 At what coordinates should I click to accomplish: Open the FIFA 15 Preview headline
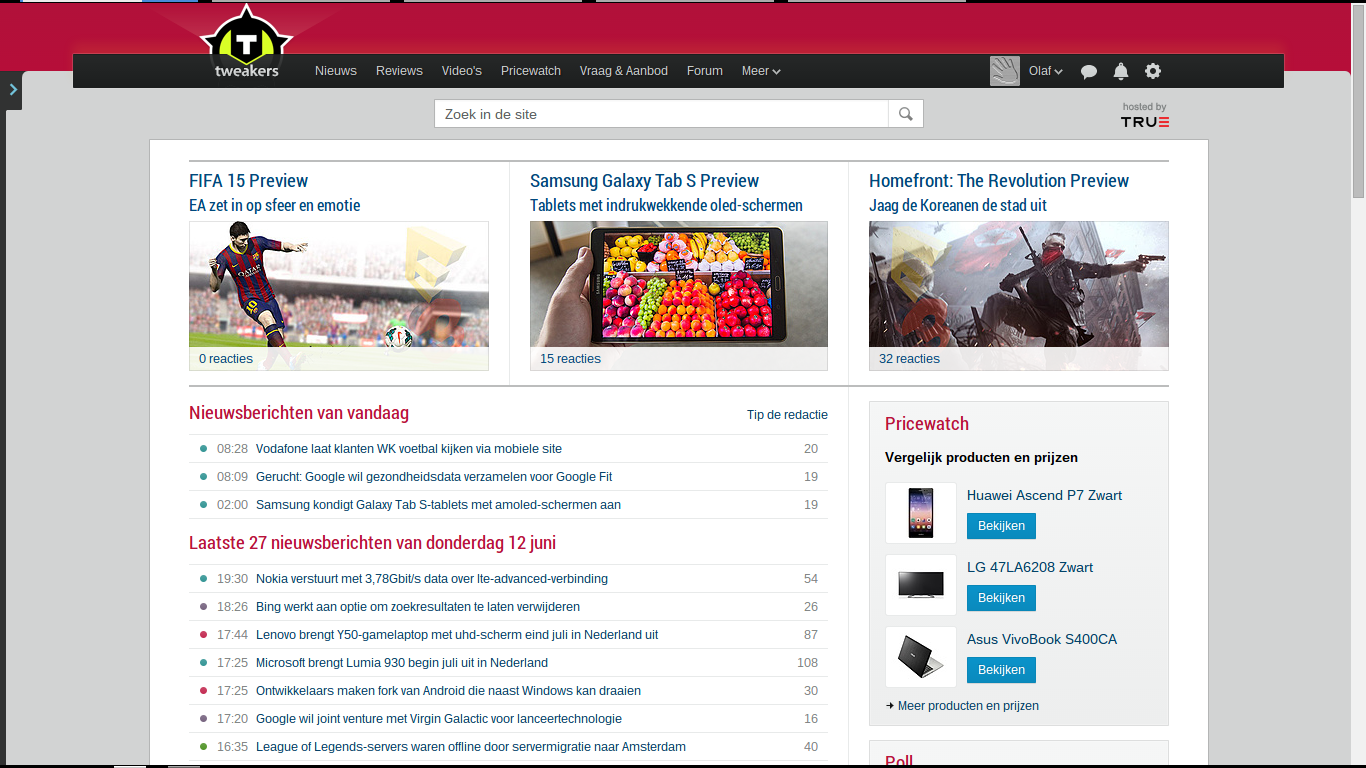[248, 181]
